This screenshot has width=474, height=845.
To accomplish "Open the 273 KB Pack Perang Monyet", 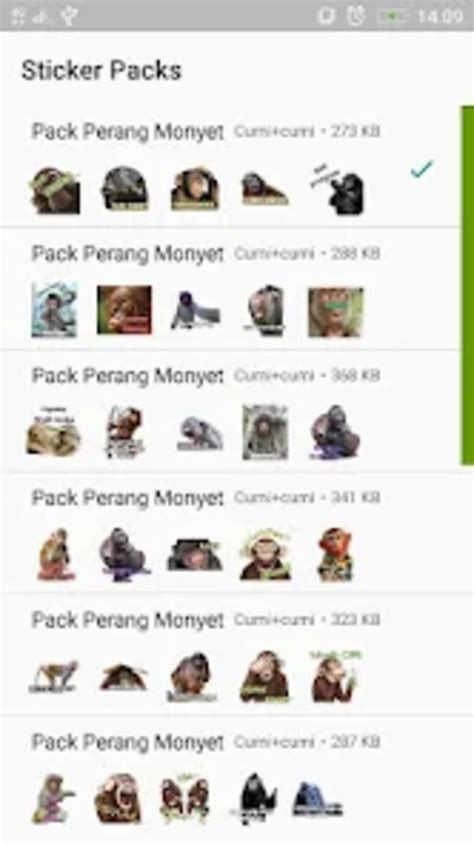I will pyautogui.click(x=230, y=167).
